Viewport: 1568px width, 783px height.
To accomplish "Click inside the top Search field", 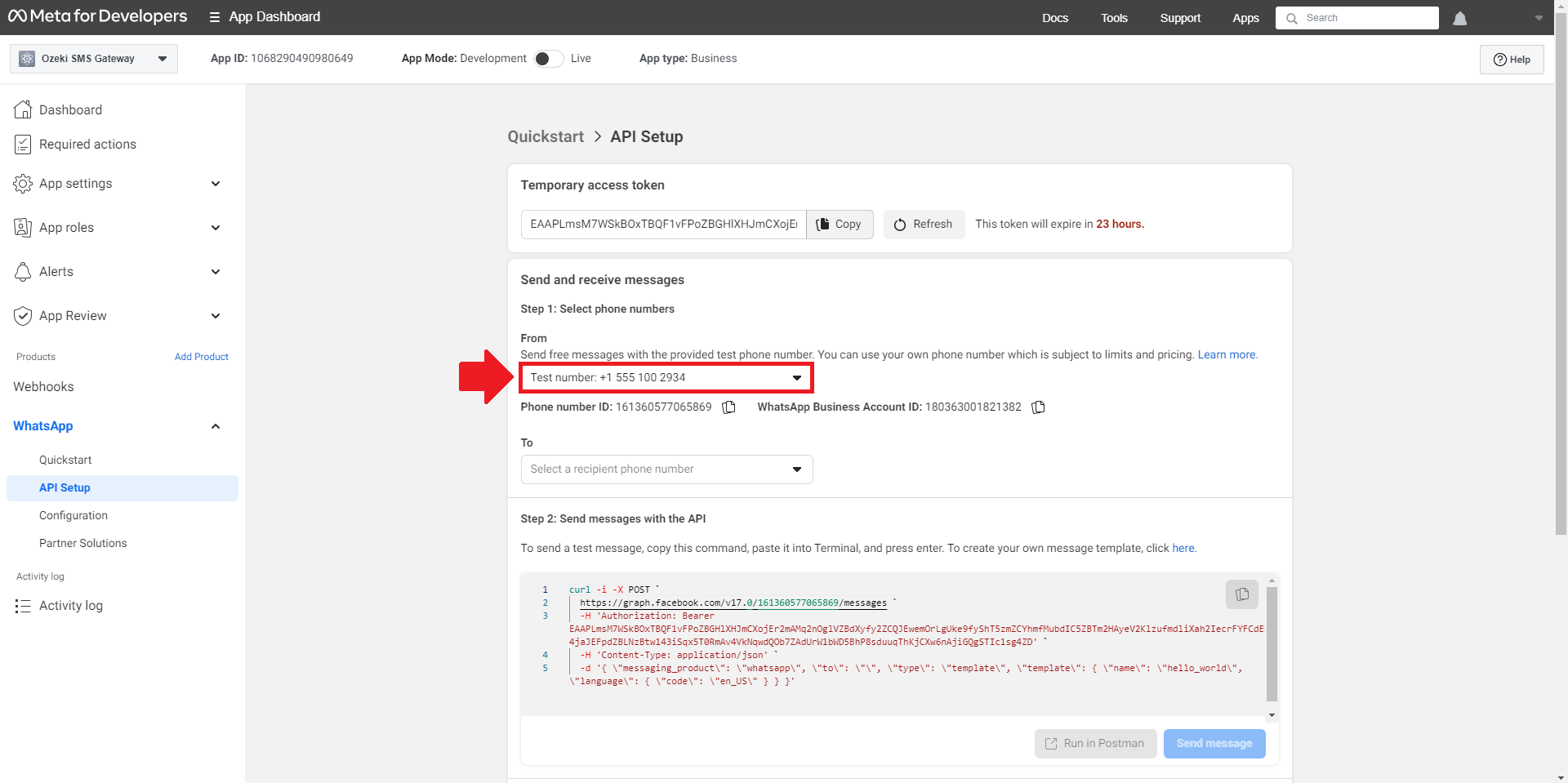I will (x=1357, y=18).
